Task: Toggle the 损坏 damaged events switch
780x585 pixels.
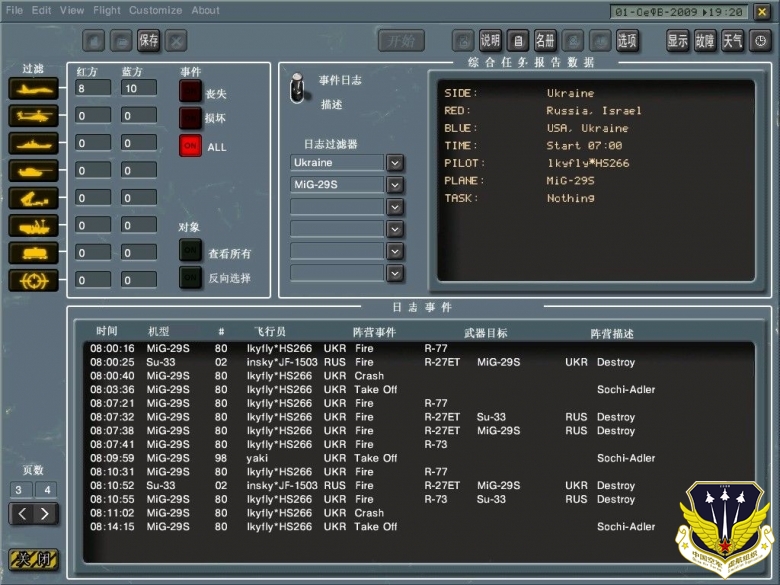Action: point(191,118)
